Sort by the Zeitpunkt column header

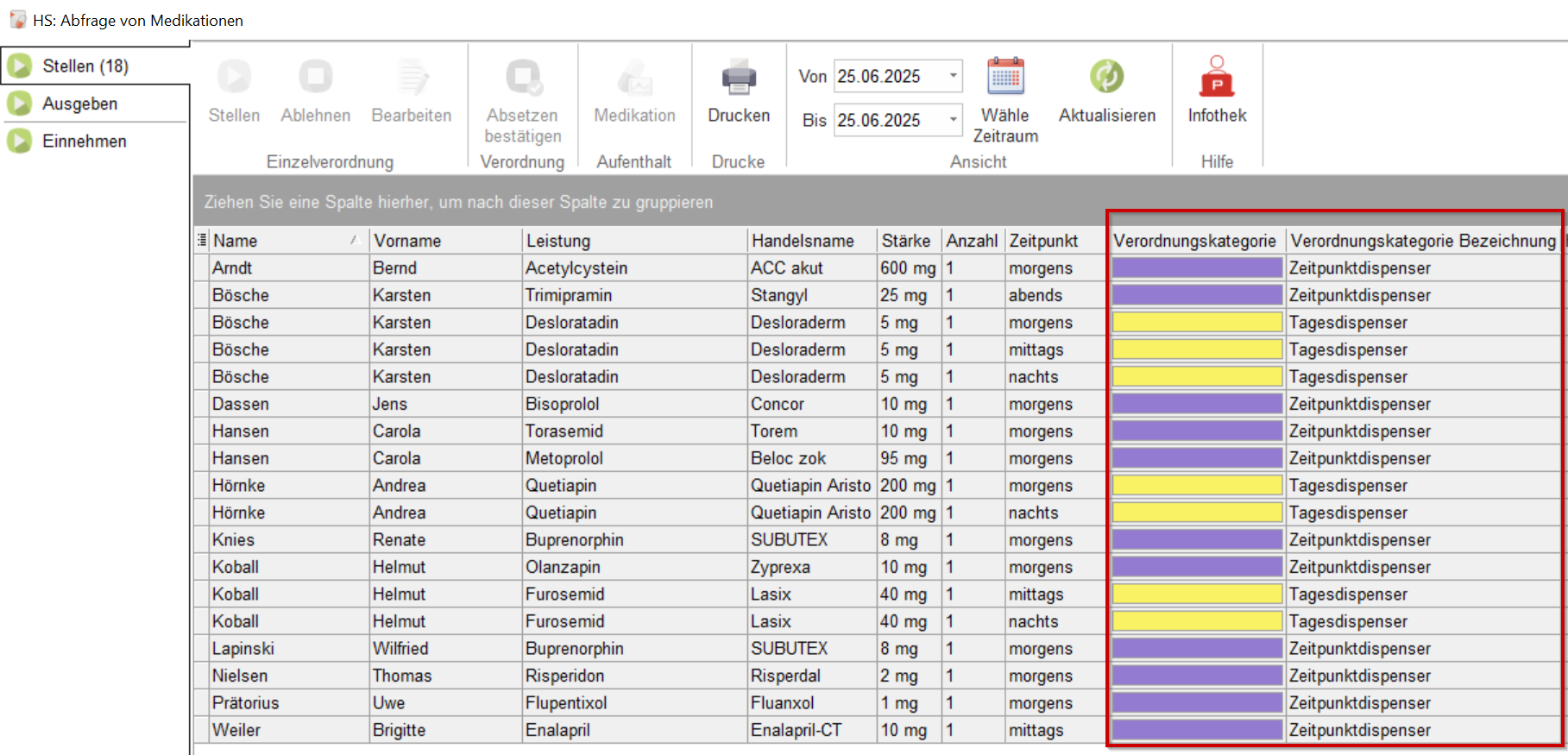pos(1044,241)
